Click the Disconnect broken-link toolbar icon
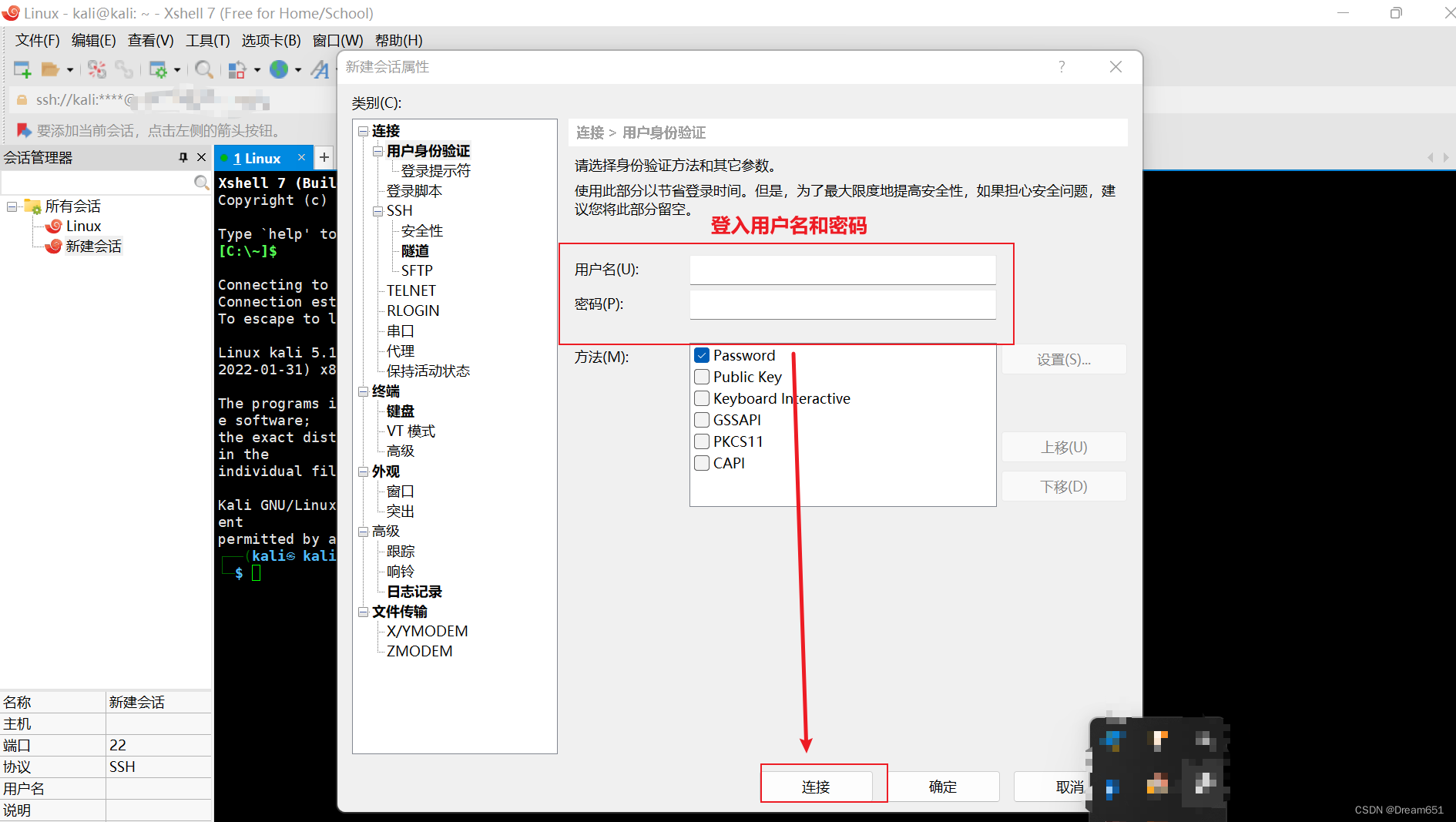1456x822 pixels. pos(97,69)
